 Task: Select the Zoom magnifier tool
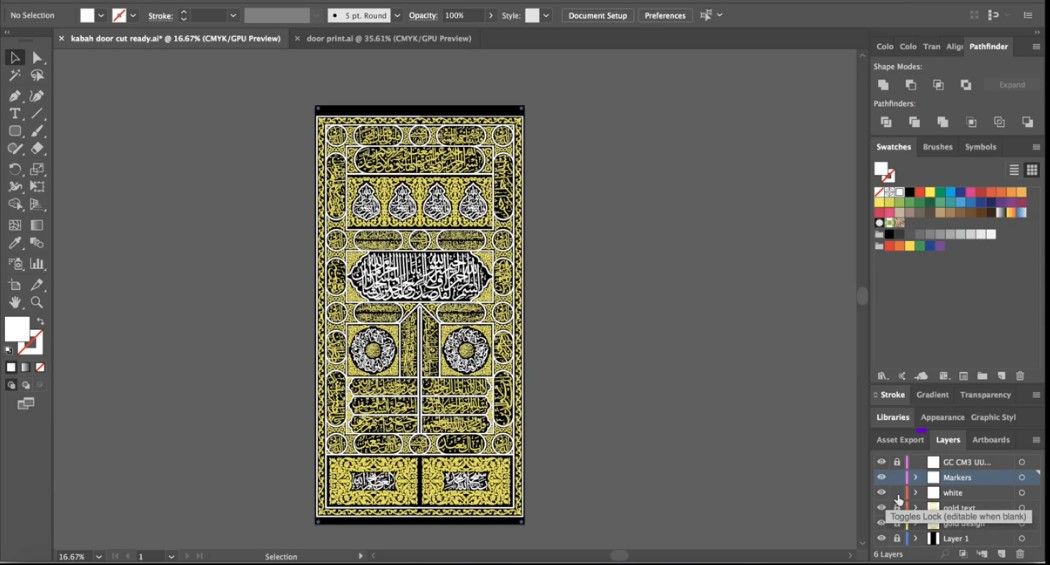coord(37,303)
